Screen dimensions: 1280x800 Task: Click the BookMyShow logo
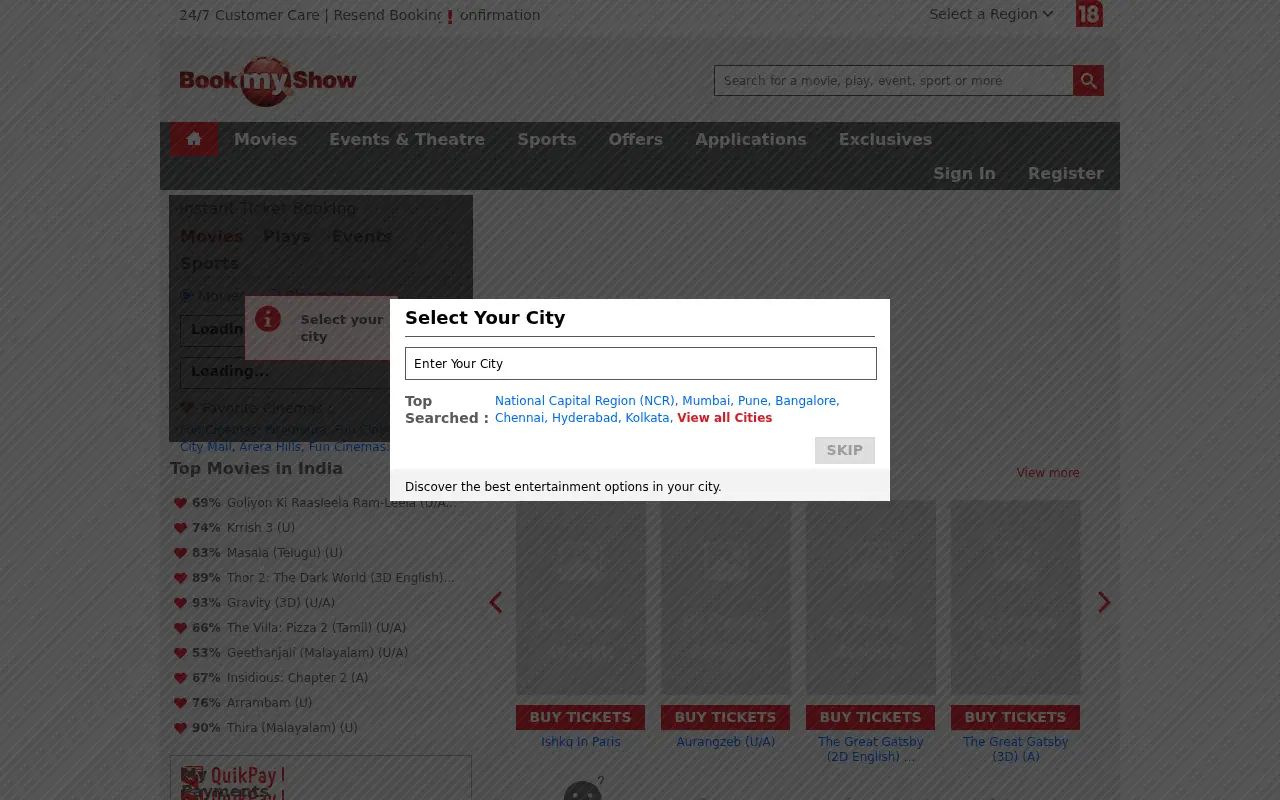click(268, 80)
